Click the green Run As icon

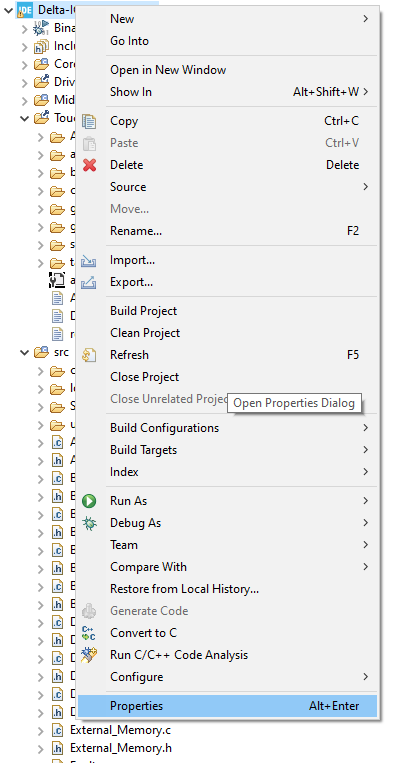89,501
